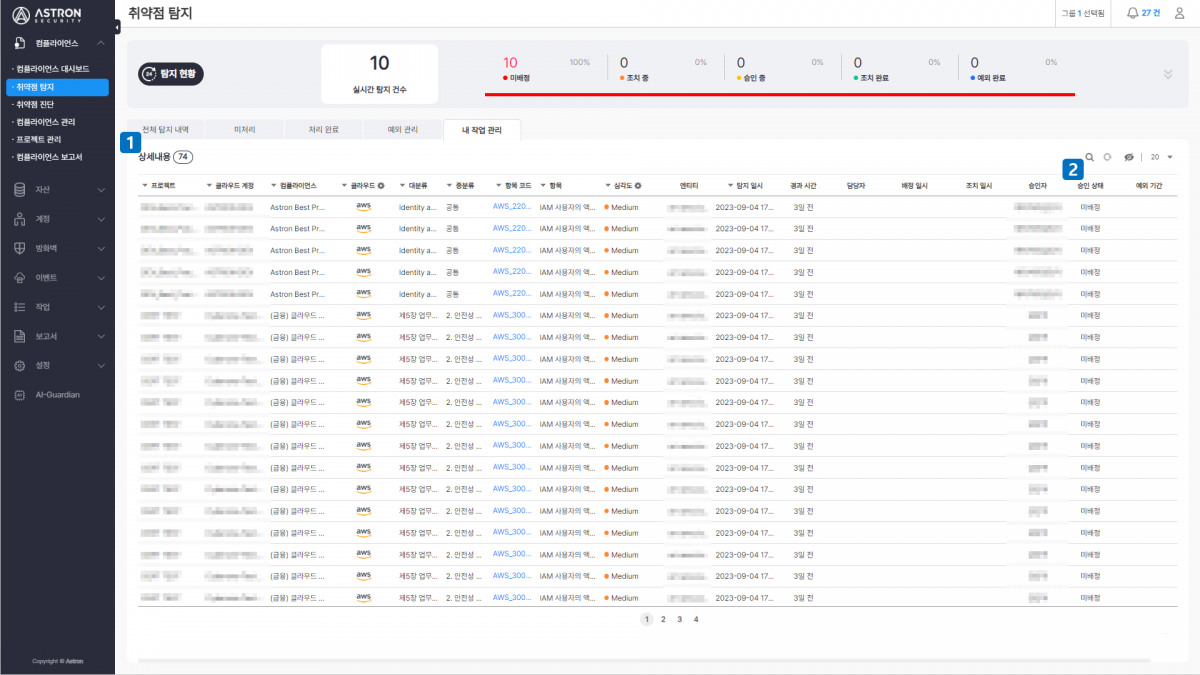Click the 방화벽 shield icon
The image size is (1200, 675).
pyautogui.click(x=20, y=248)
